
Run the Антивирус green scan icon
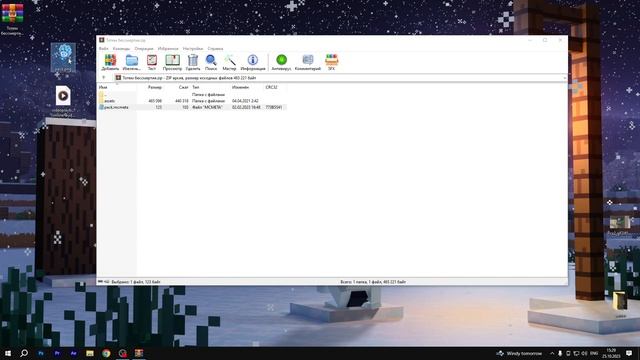(x=281, y=62)
